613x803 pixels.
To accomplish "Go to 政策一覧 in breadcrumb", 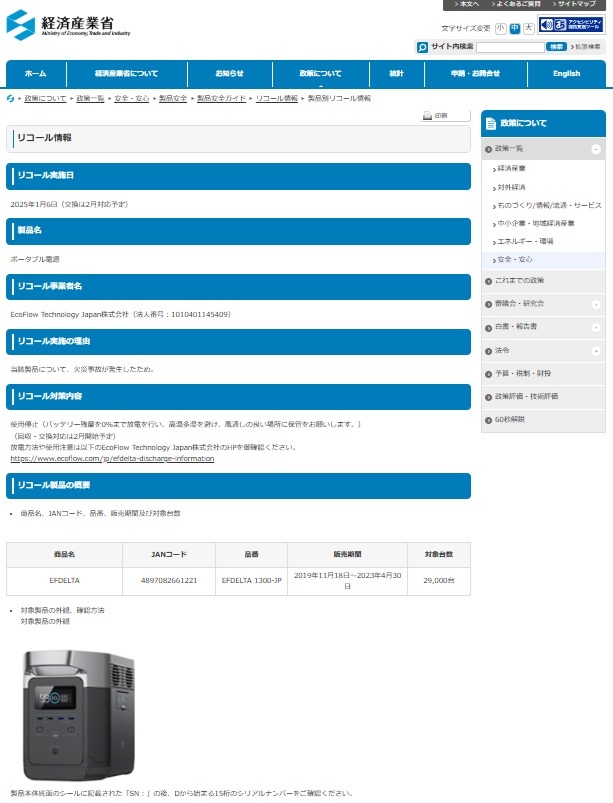I will coord(90,98).
